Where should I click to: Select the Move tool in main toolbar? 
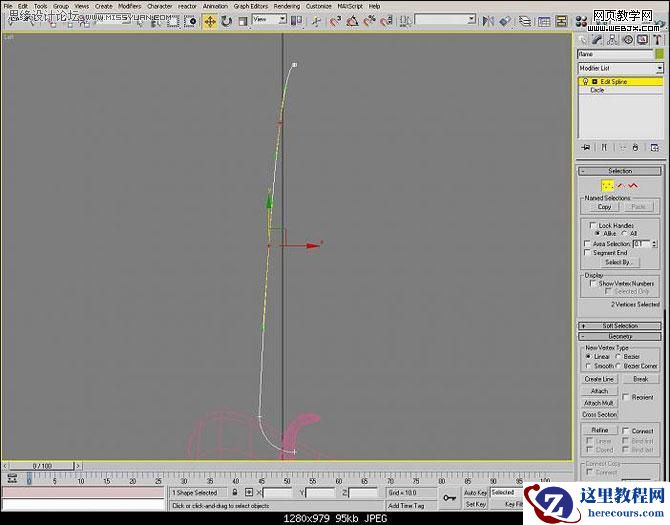pos(210,20)
